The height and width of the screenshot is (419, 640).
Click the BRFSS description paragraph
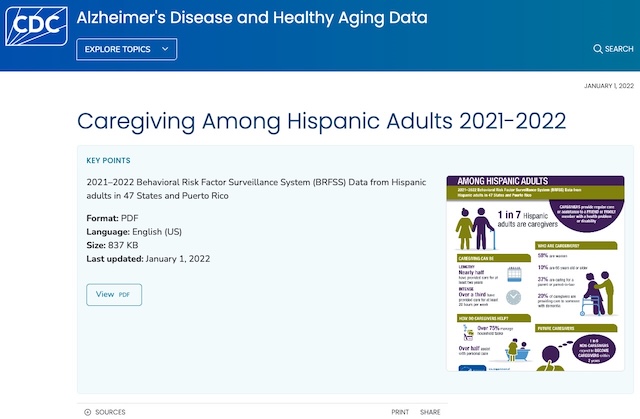256,189
